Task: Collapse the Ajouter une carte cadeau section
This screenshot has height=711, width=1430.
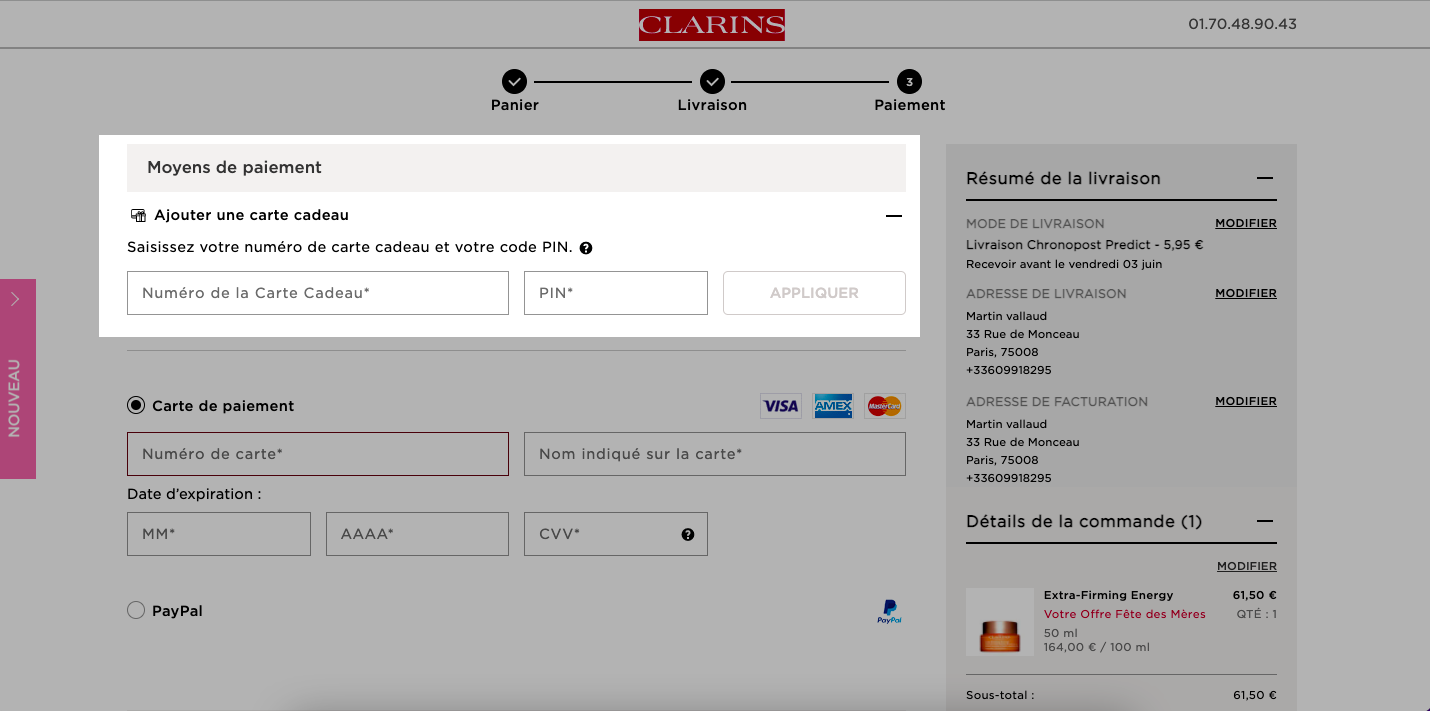Action: (894, 216)
